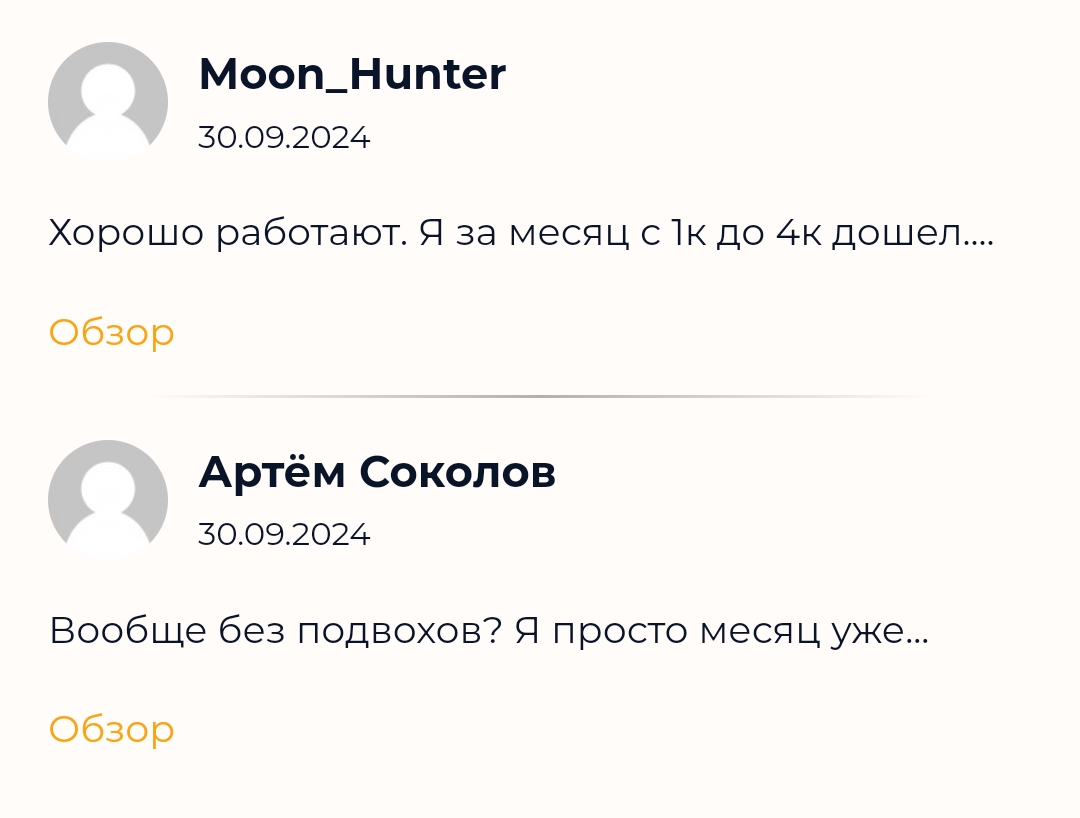Click the date under Moon_Hunter's name
This screenshot has width=1080, height=818.
point(284,137)
